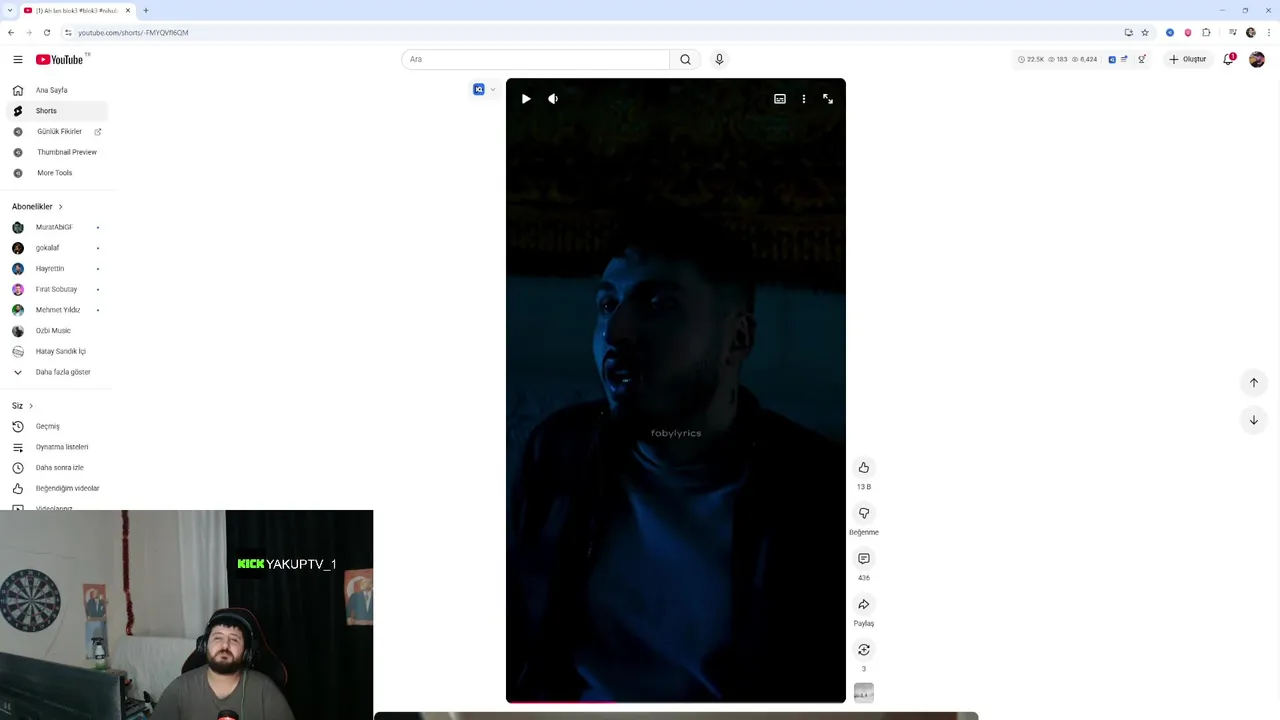
Task: Click the blue extension icon beside player
Action: click(x=479, y=89)
